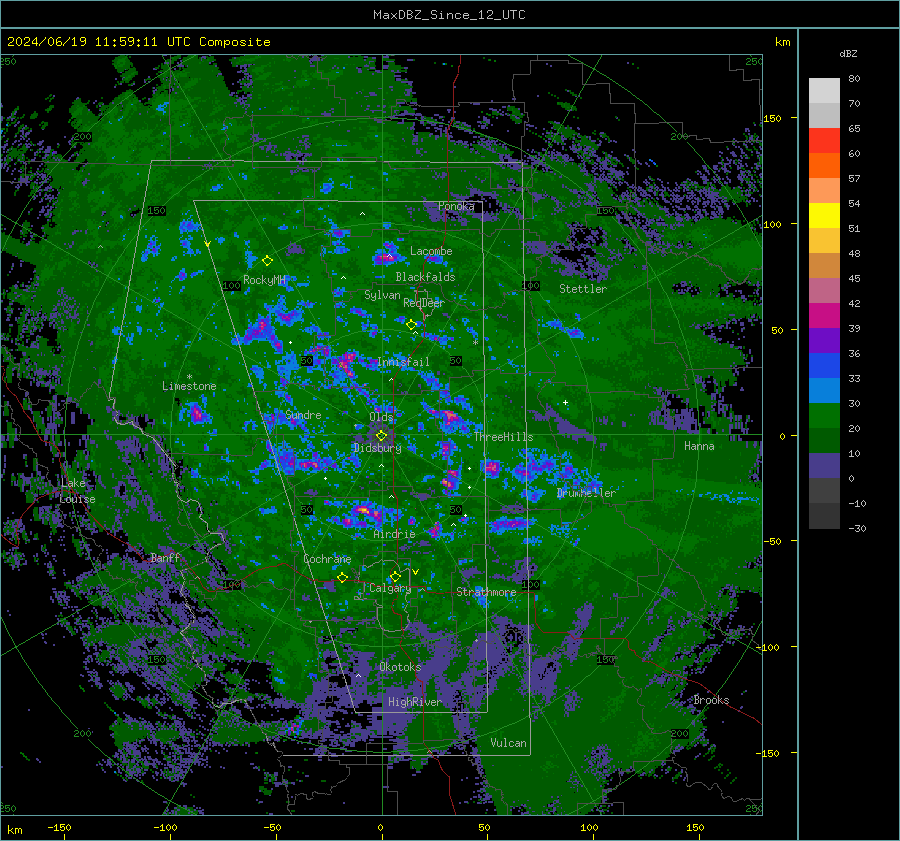Click the MaxDBZ_Since_12_UTC title
900x841 pixels.
click(449, 15)
